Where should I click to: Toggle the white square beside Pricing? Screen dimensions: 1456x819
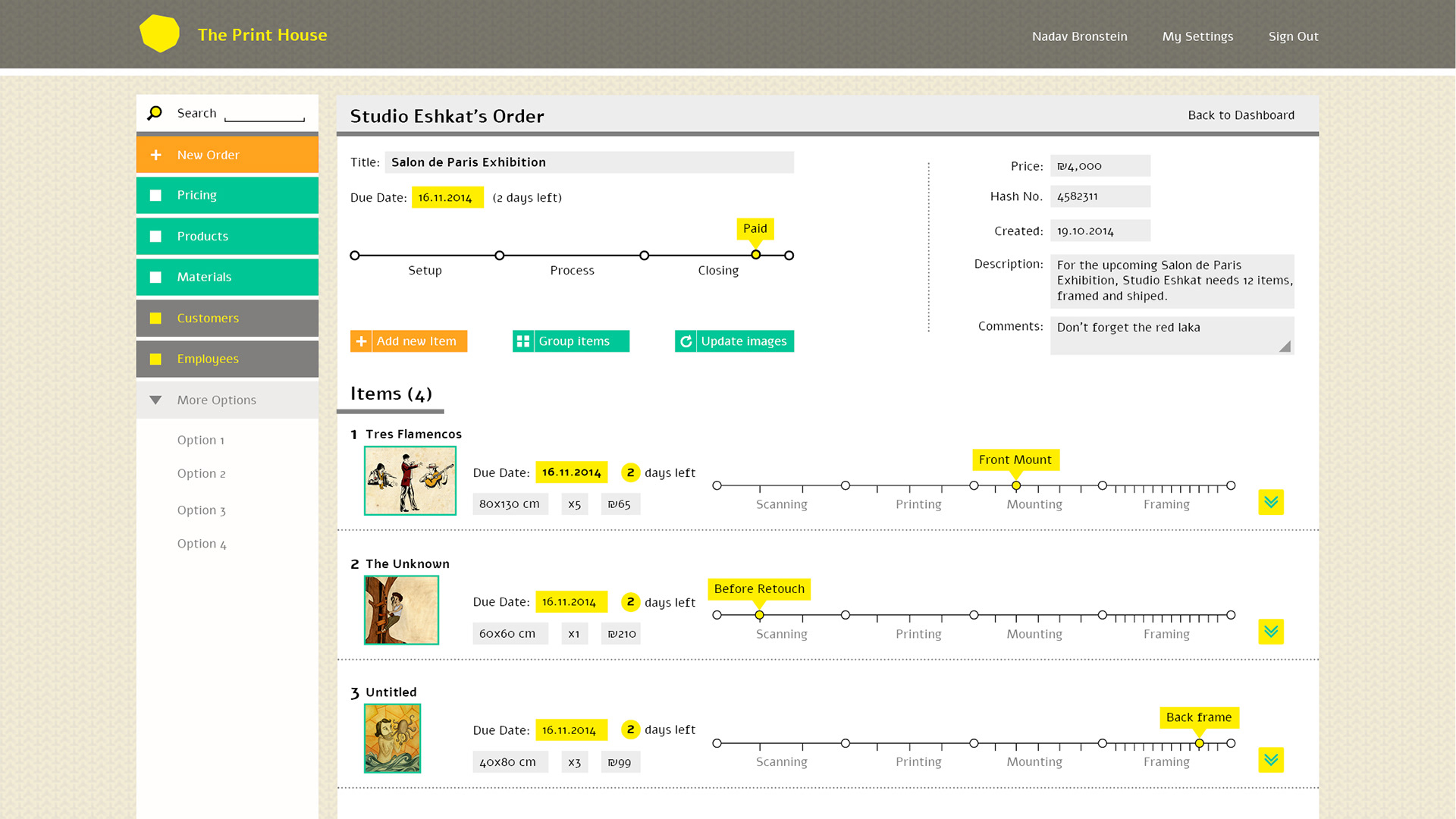point(156,196)
